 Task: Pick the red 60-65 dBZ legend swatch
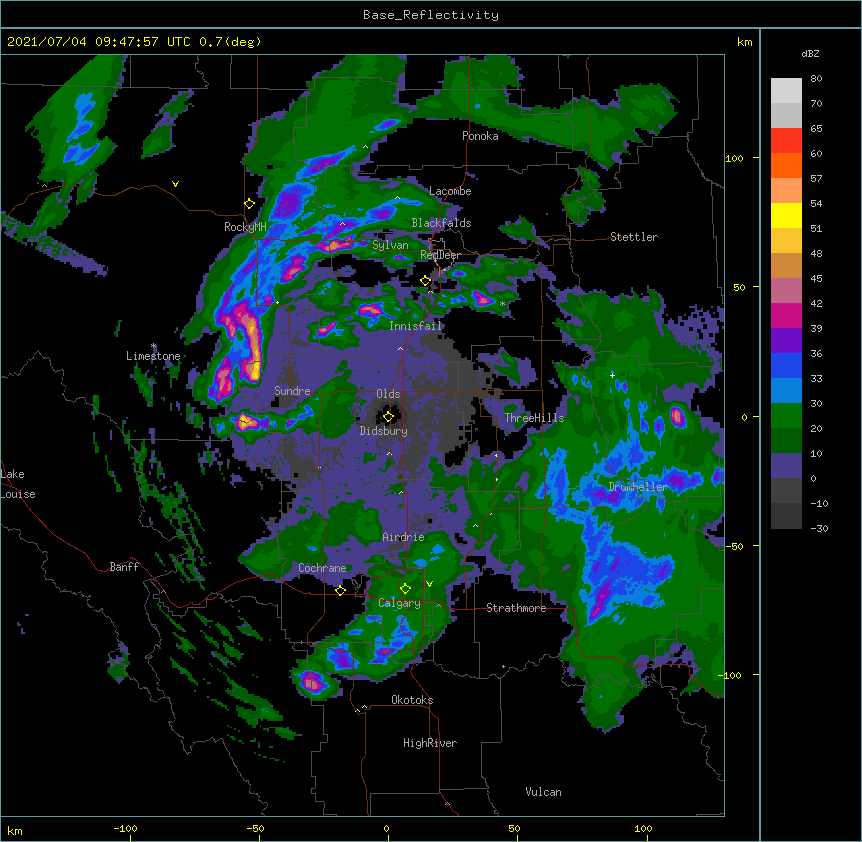[x=786, y=141]
